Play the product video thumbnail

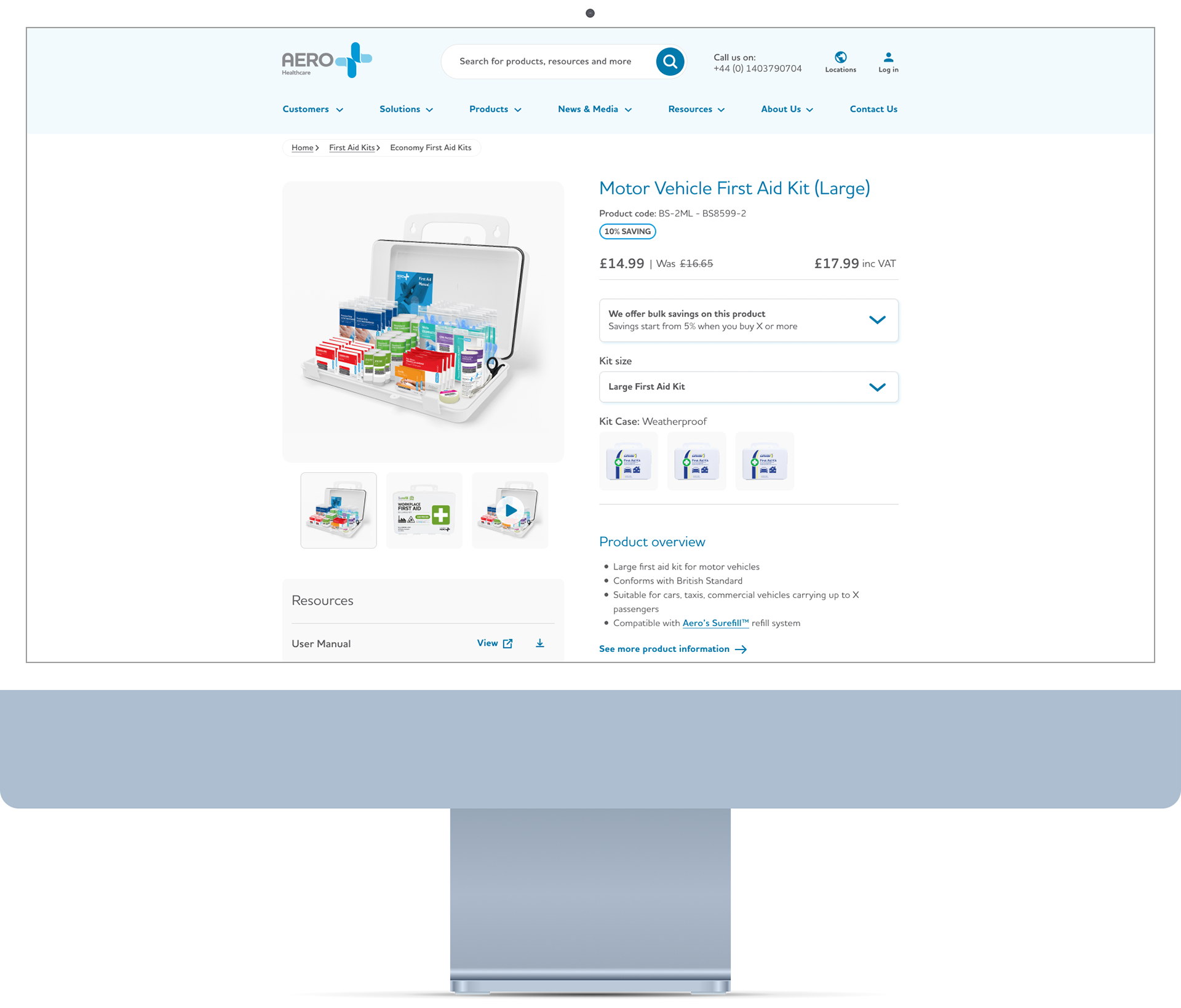(x=510, y=510)
